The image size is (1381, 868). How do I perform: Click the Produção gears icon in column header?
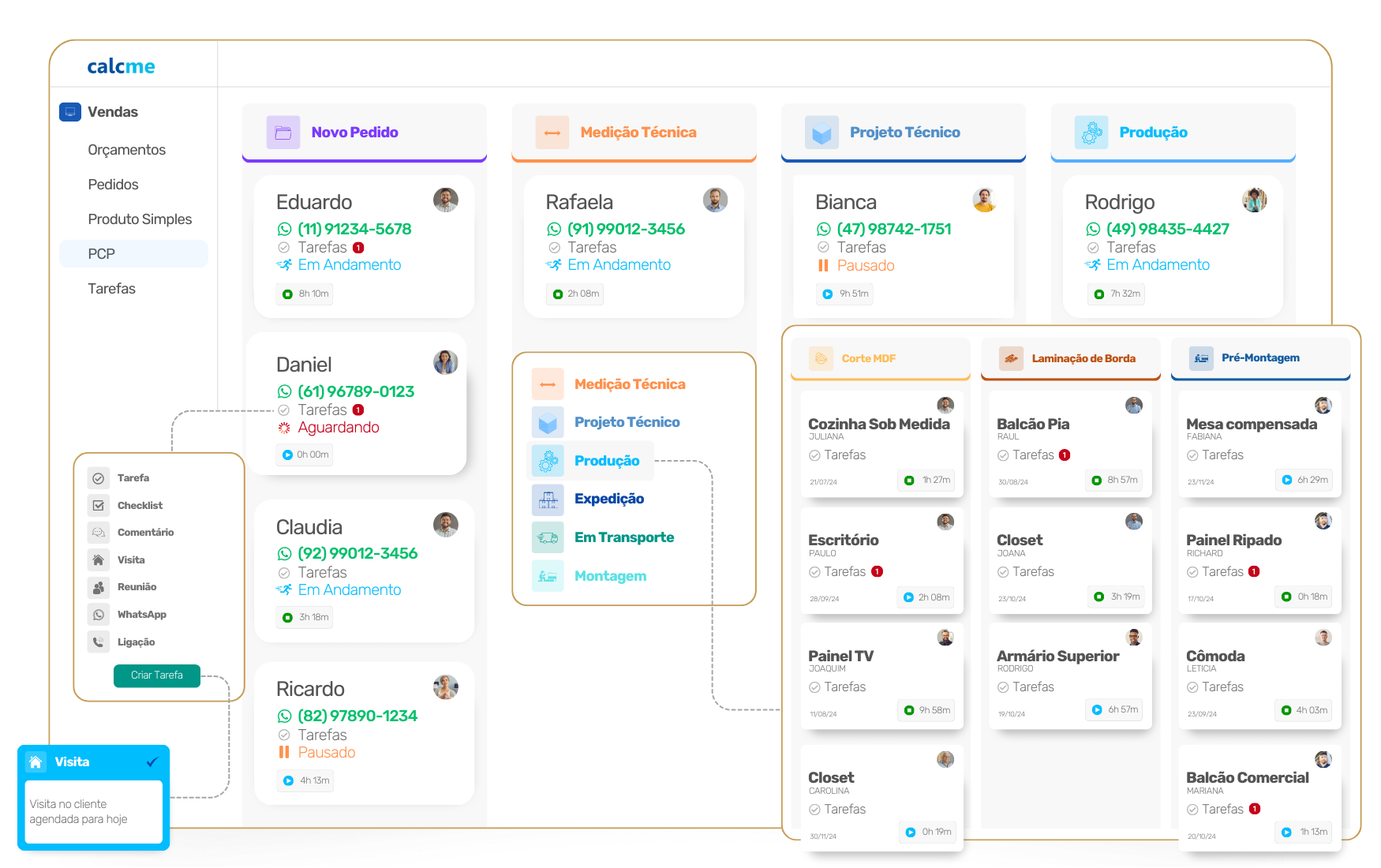(x=1091, y=133)
